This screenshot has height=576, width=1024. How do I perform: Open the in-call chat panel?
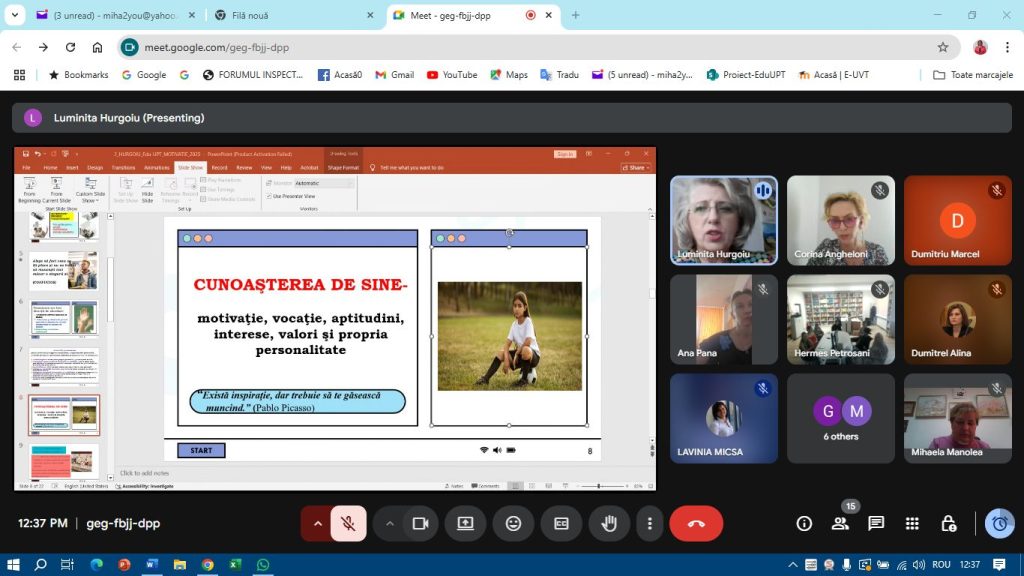(x=876, y=523)
